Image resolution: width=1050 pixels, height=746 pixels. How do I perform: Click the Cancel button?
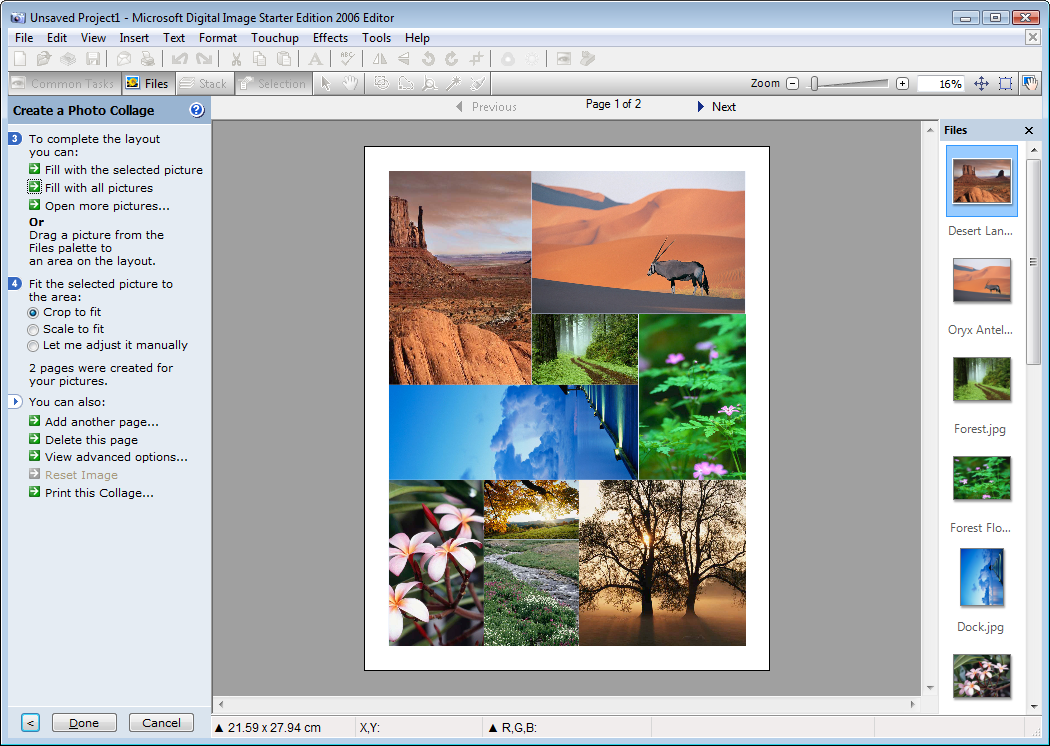click(161, 723)
